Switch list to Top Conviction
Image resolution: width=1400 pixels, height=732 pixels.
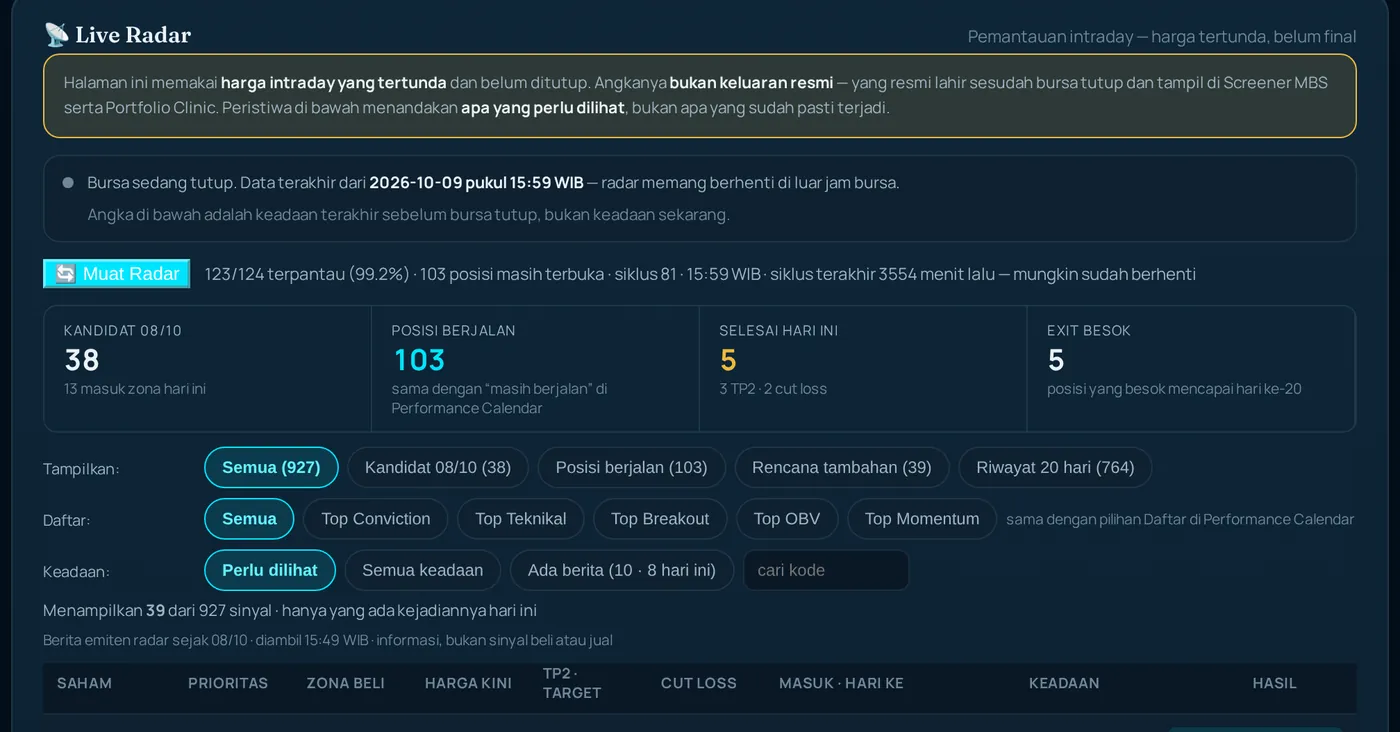point(376,519)
